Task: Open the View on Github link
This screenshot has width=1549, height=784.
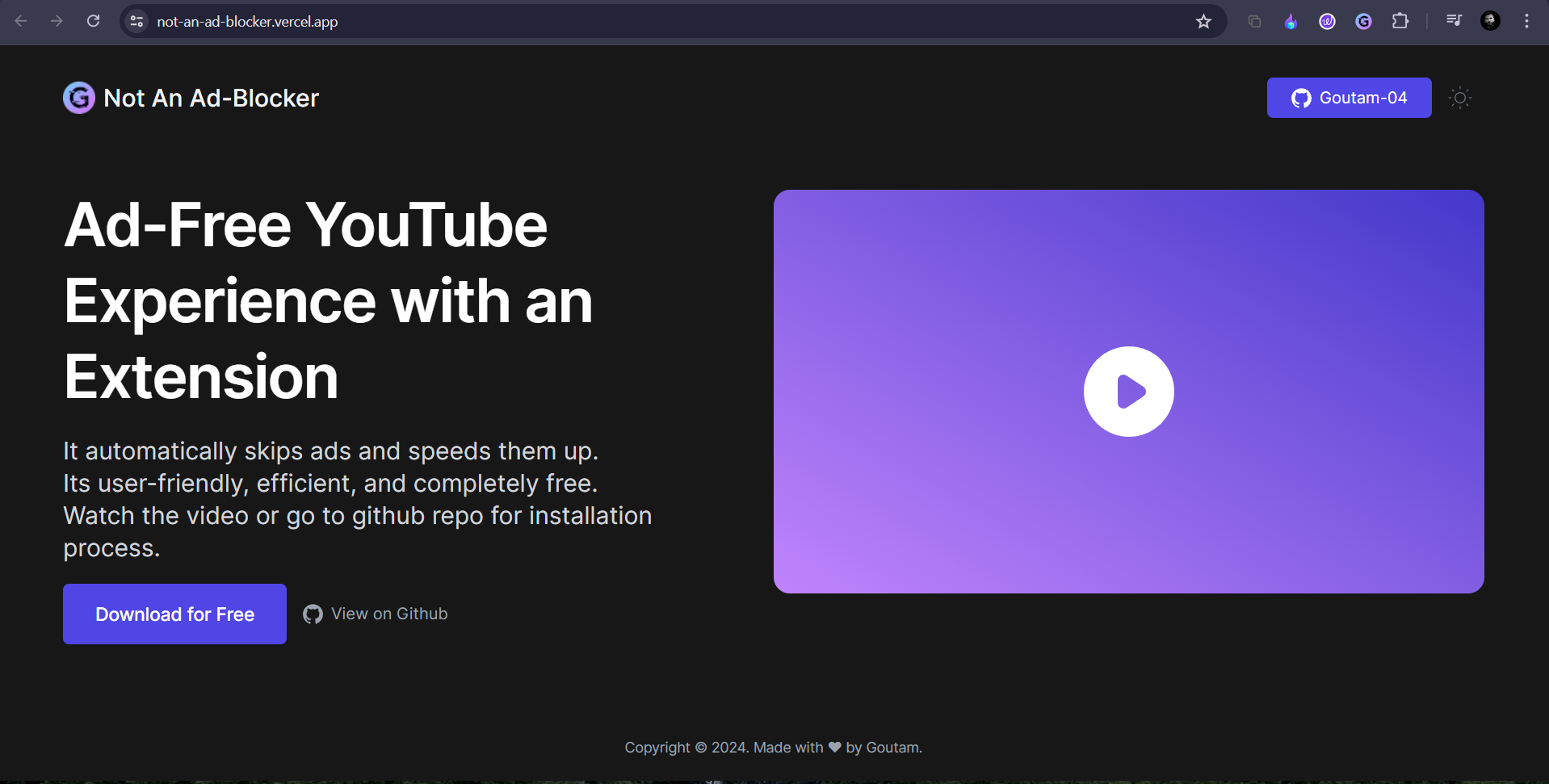Action: pyautogui.click(x=376, y=614)
